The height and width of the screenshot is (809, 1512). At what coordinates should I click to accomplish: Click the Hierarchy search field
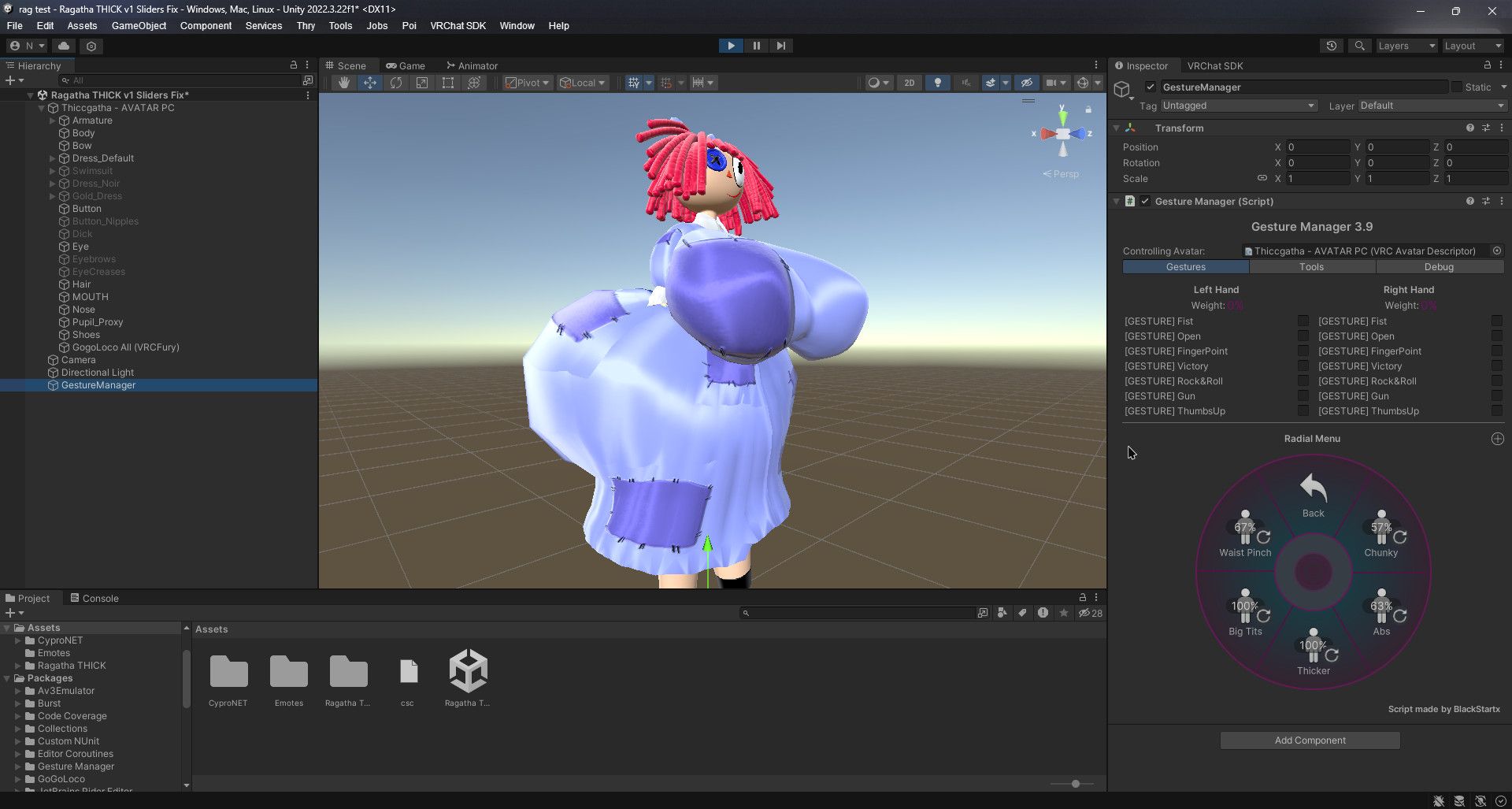pyautogui.click(x=180, y=80)
